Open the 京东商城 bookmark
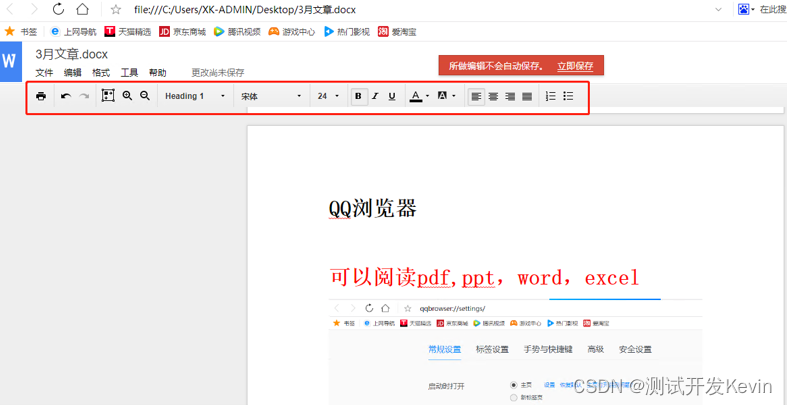This screenshot has width=787, height=405. [x=183, y=32]
